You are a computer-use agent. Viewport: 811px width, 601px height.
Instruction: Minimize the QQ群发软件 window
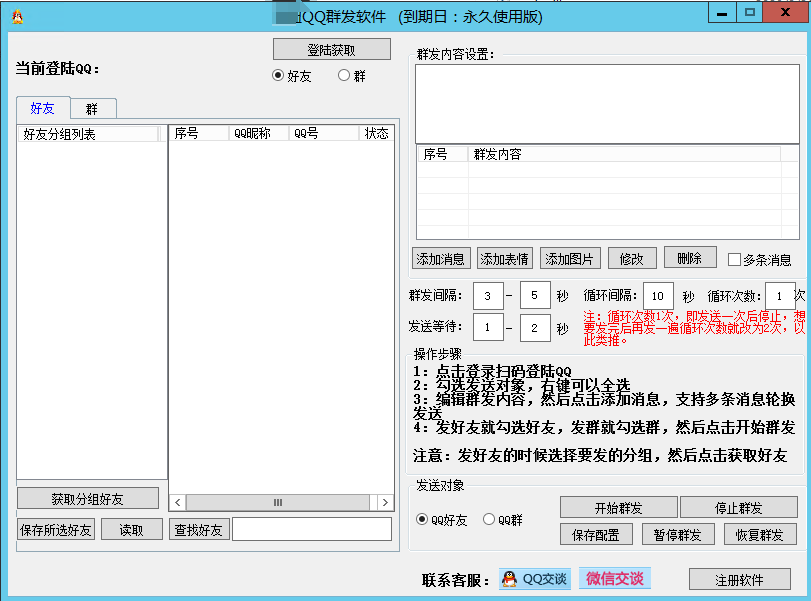(x=723, y=13)
